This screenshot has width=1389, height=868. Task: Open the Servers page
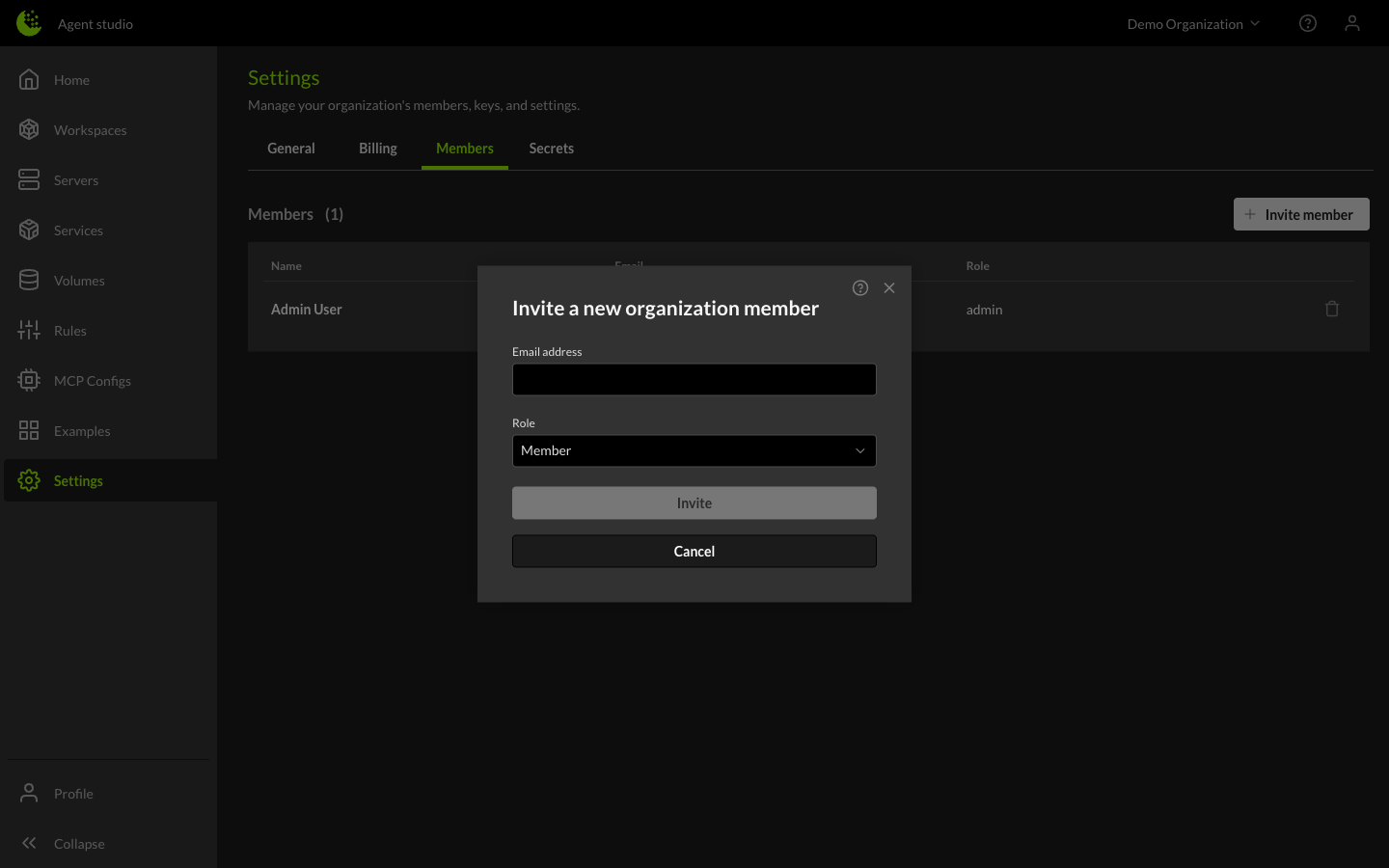tap(75, 179)
